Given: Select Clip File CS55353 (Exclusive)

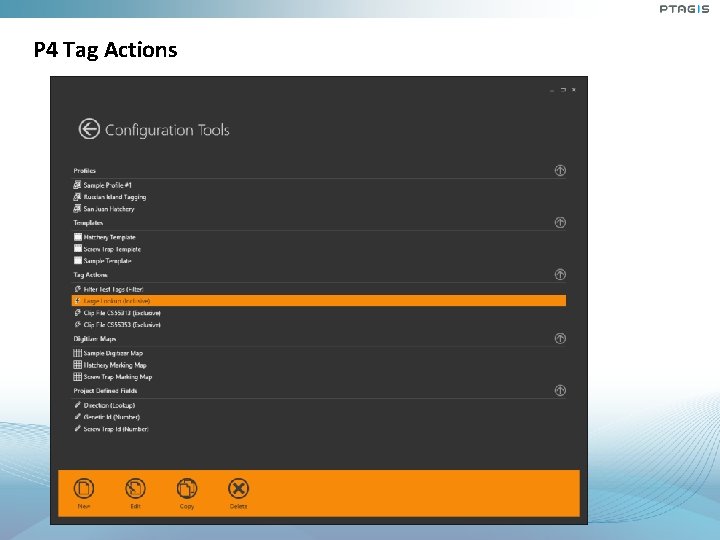Looking at the screenshot, I should point(117,325).
